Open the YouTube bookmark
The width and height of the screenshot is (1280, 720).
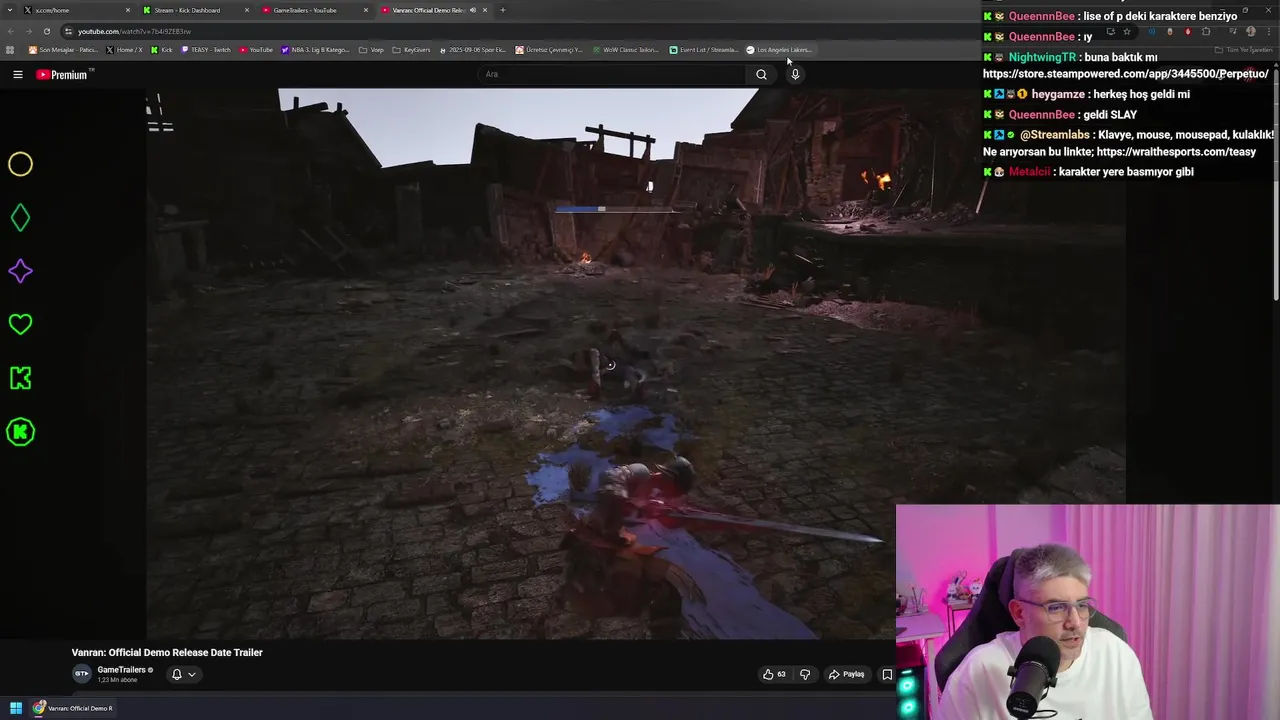256,50
